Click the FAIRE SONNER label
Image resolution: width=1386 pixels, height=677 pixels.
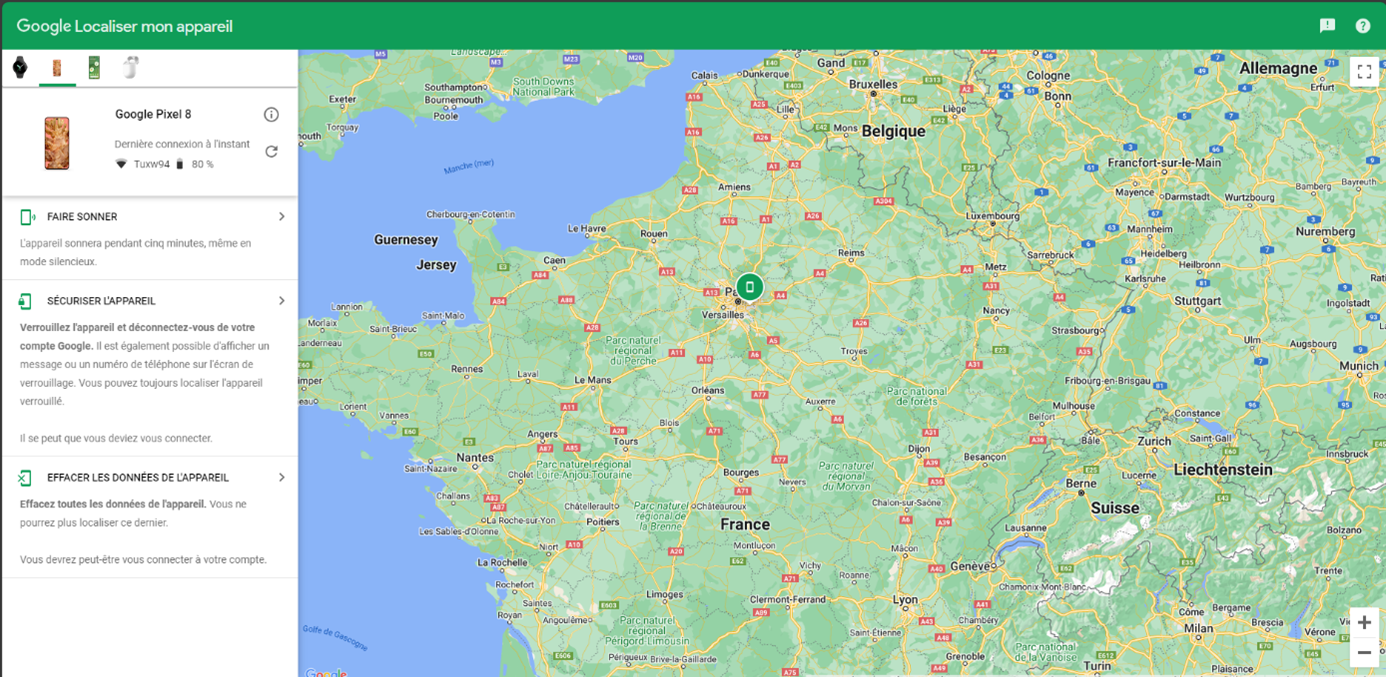click(x=82, y=217)
